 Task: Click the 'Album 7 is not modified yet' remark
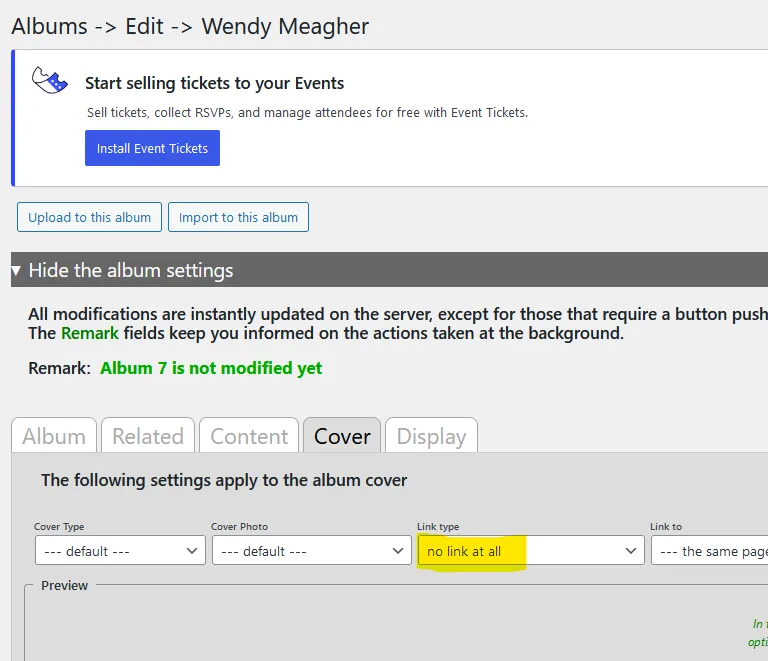pos(211,368)
